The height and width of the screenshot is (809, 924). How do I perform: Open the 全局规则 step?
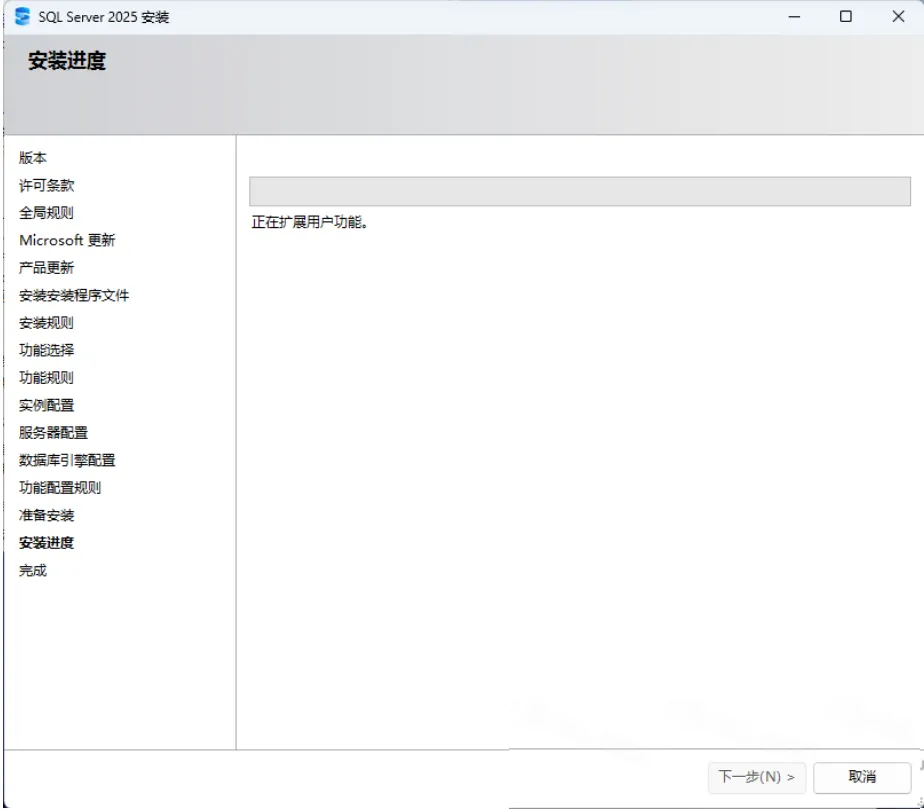pyautogui.click(x=46, y=213)
